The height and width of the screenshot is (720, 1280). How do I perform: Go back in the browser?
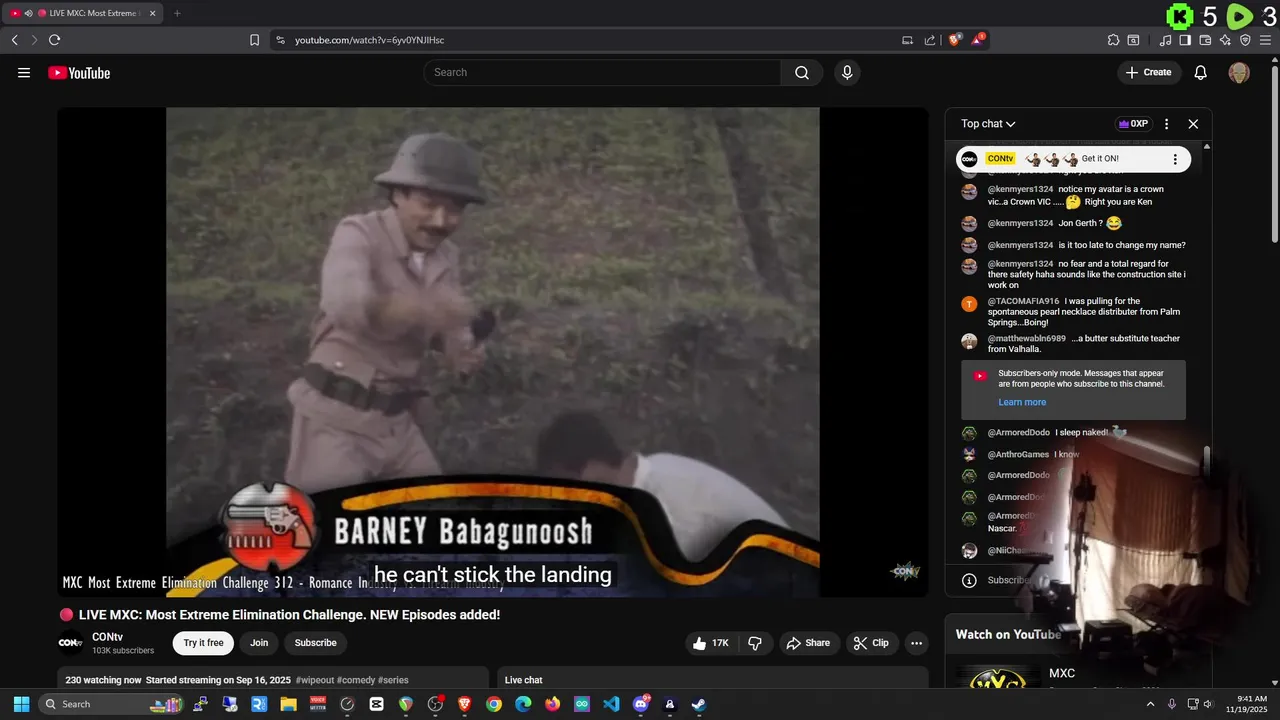click(14, 40)
